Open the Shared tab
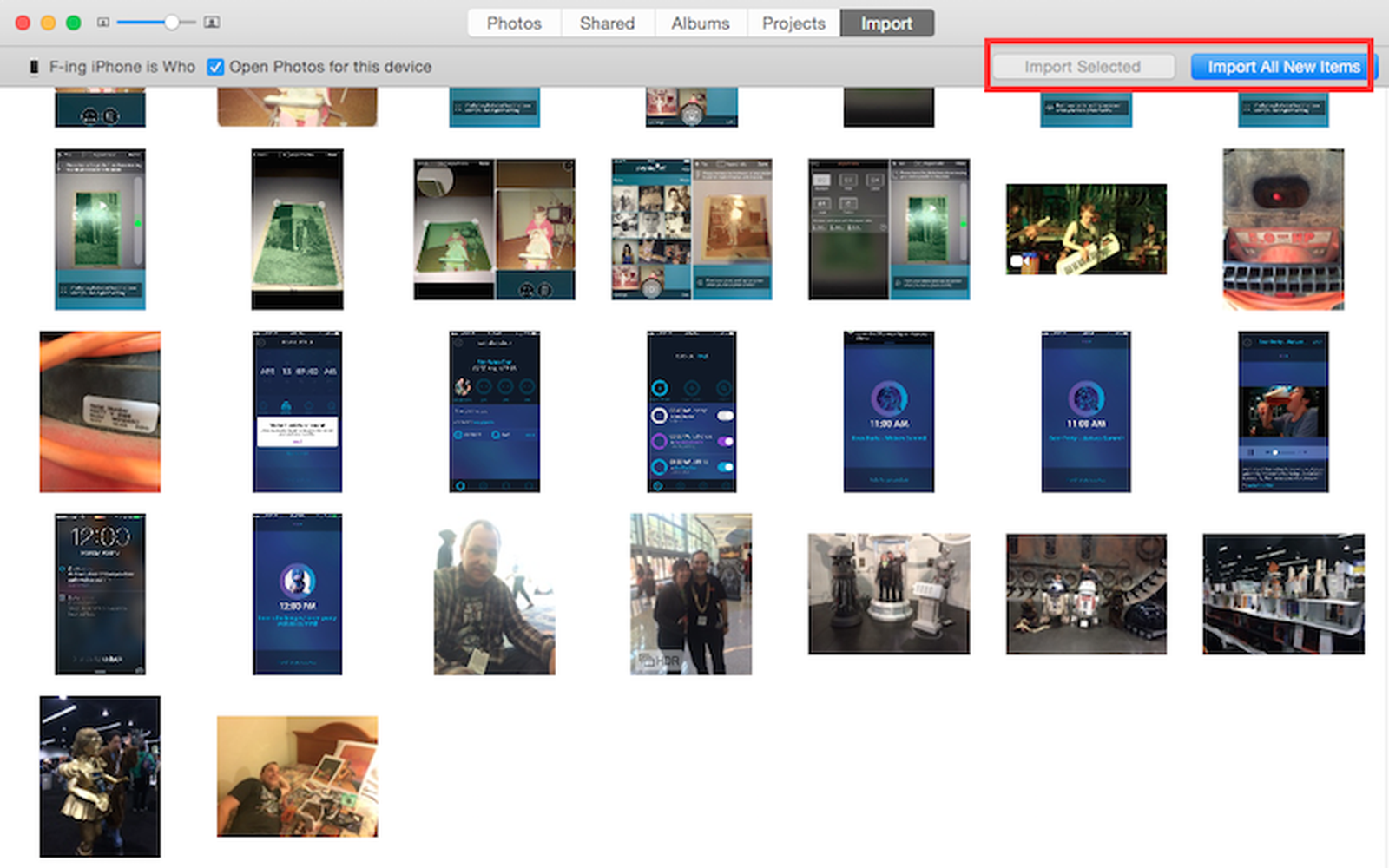Screen dimensions: 1389x868 pyautogui.click(x=607, y=23)
